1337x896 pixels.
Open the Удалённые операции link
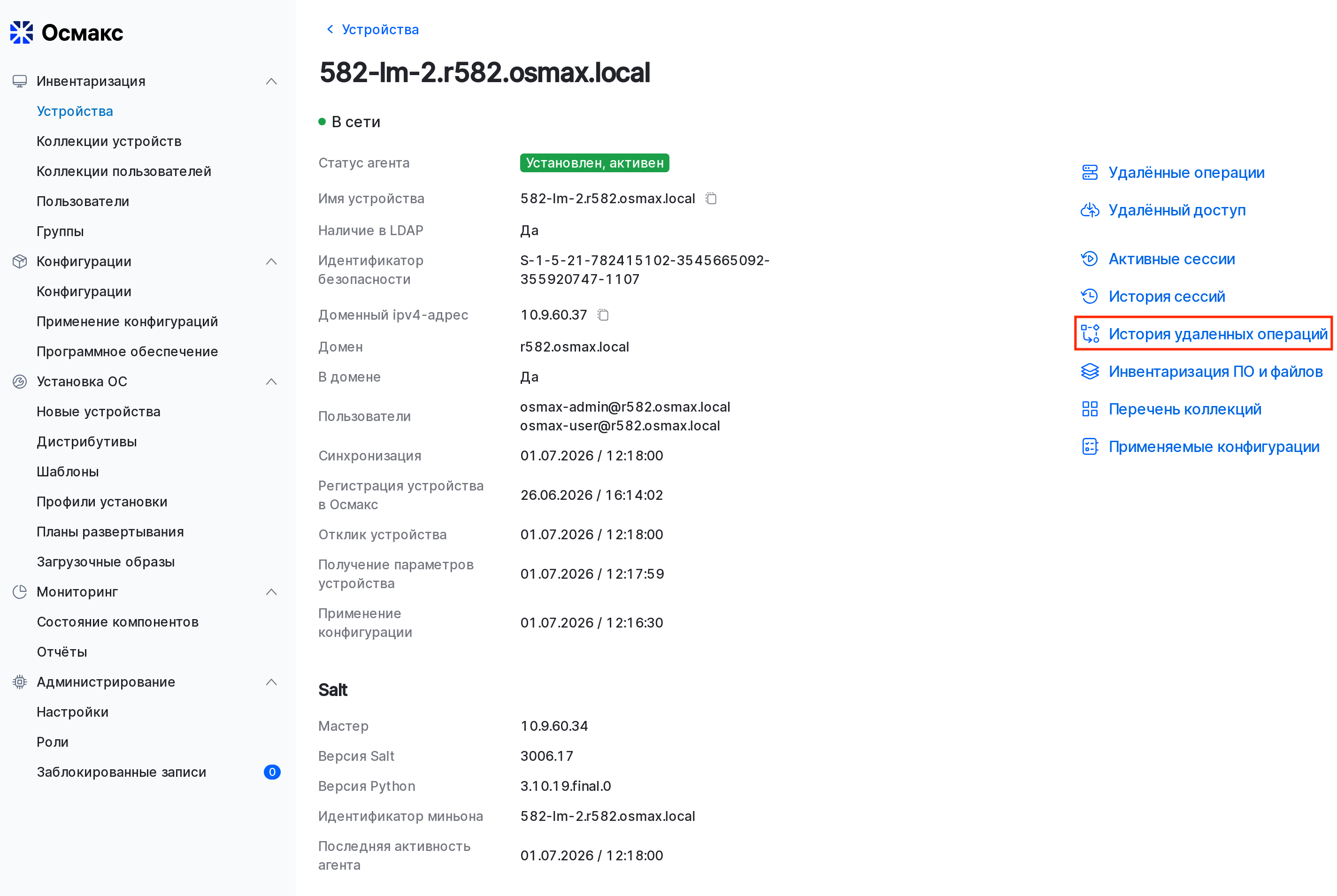point(1186,172)
